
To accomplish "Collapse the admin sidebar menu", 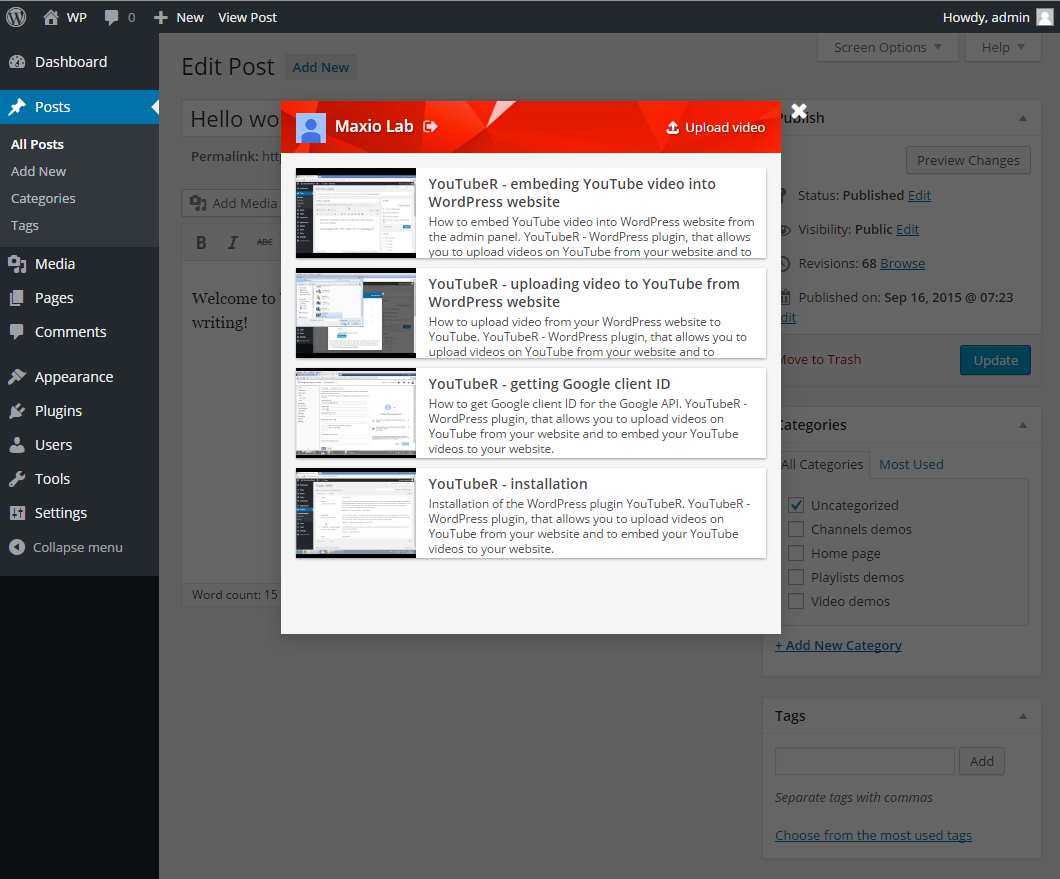I will (66, 547).
